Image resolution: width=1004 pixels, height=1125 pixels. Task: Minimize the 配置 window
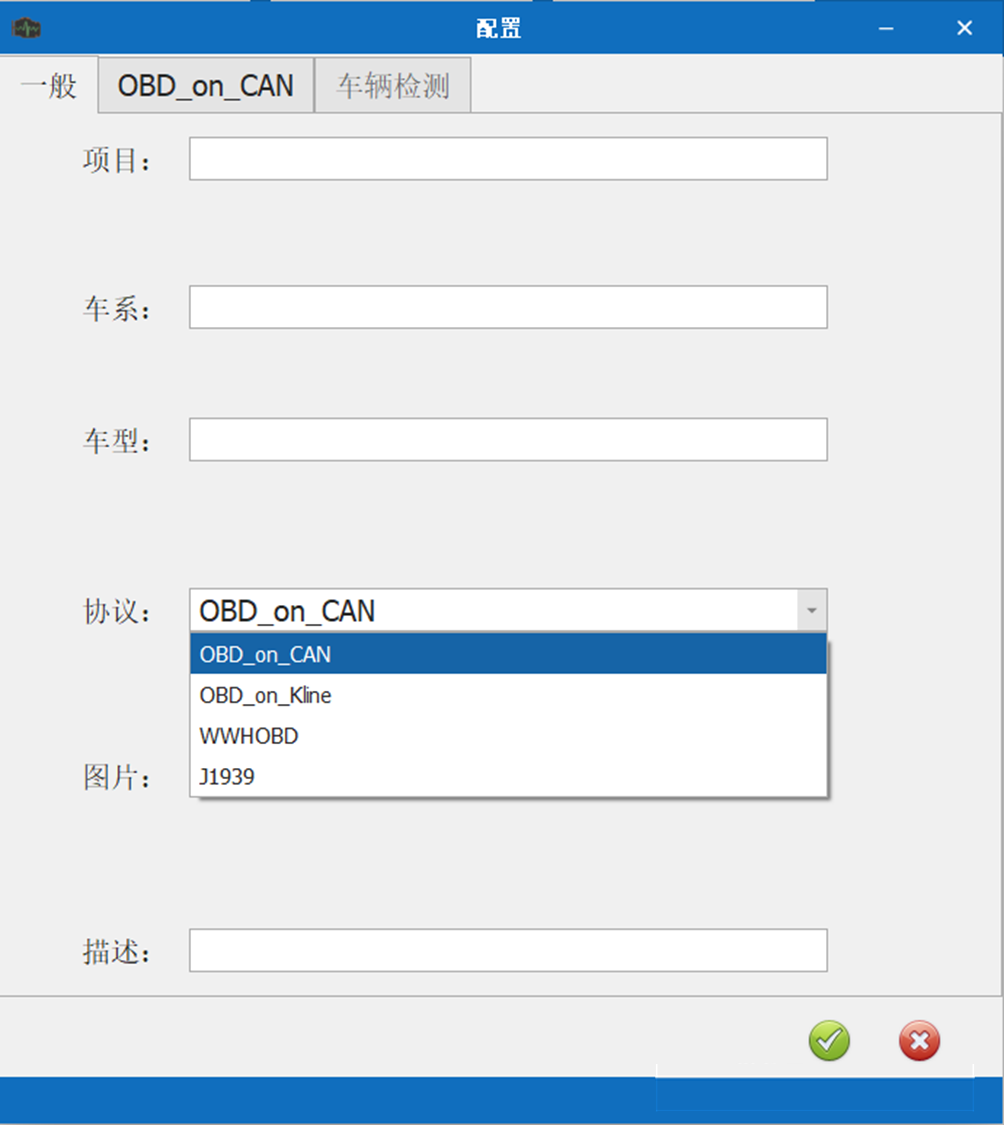(x=886, y=28)
